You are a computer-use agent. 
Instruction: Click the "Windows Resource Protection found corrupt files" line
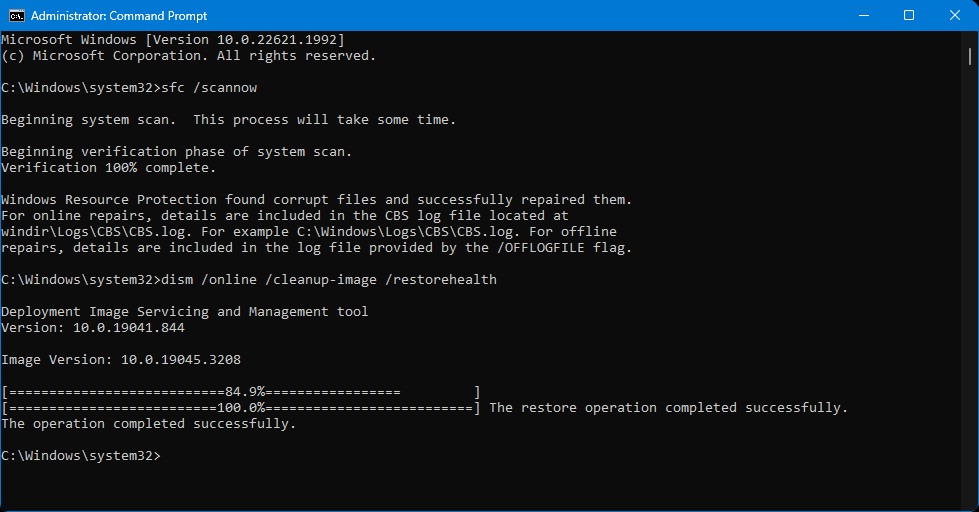317,200
